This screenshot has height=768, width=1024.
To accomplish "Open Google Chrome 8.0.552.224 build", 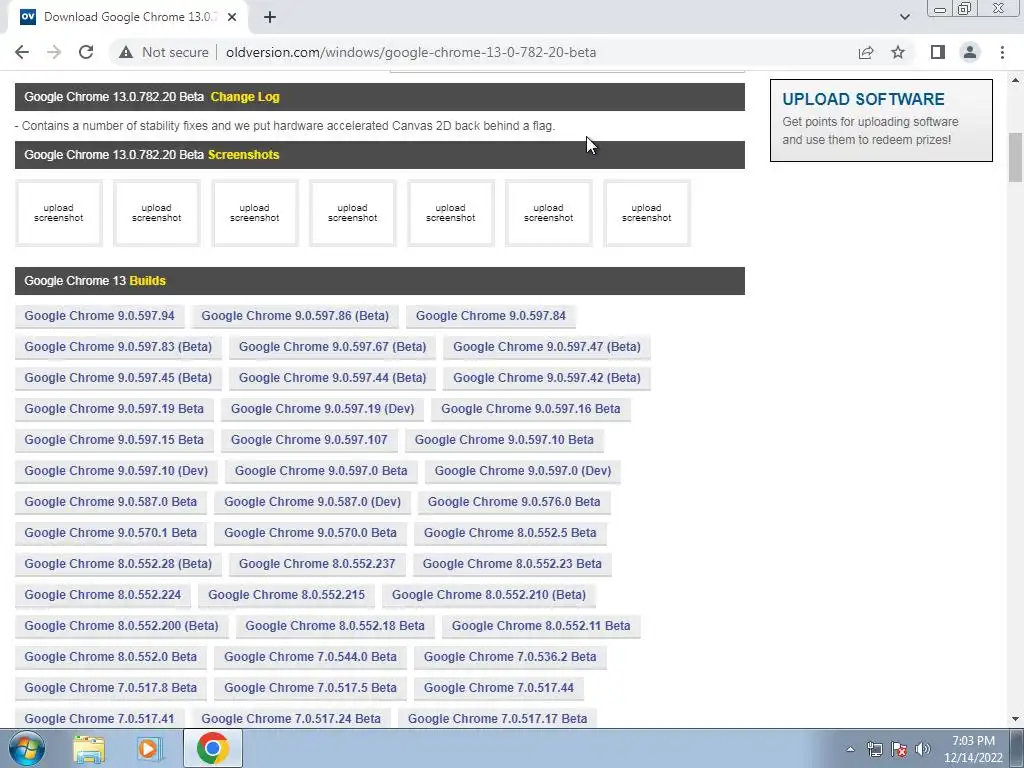I will coord(103,595).
